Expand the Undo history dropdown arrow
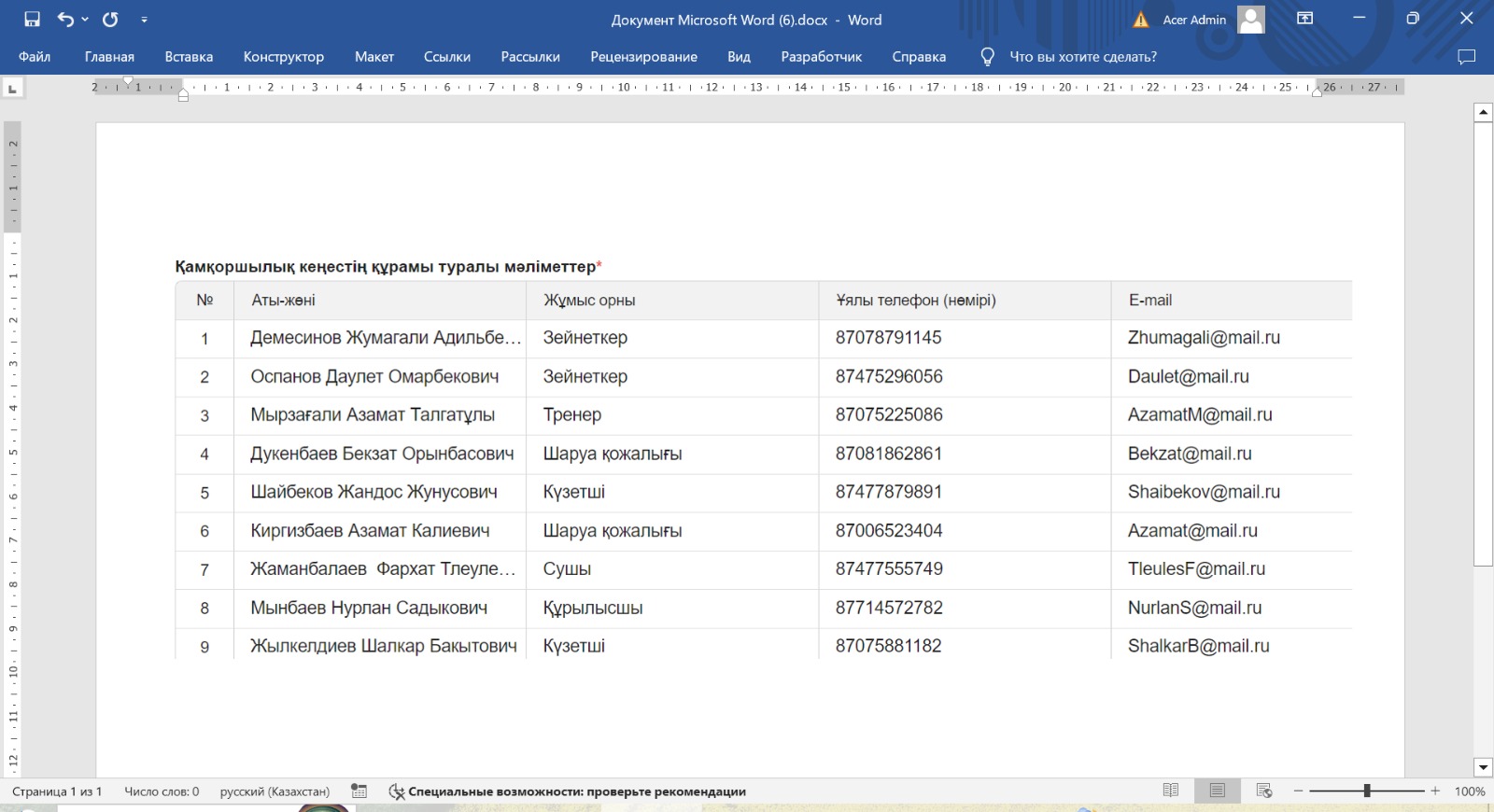 click(85, 20)
